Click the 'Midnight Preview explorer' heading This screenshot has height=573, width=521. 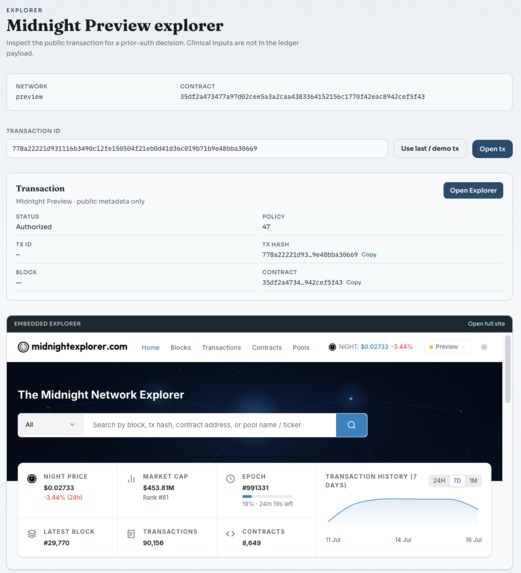pos(115,26)
